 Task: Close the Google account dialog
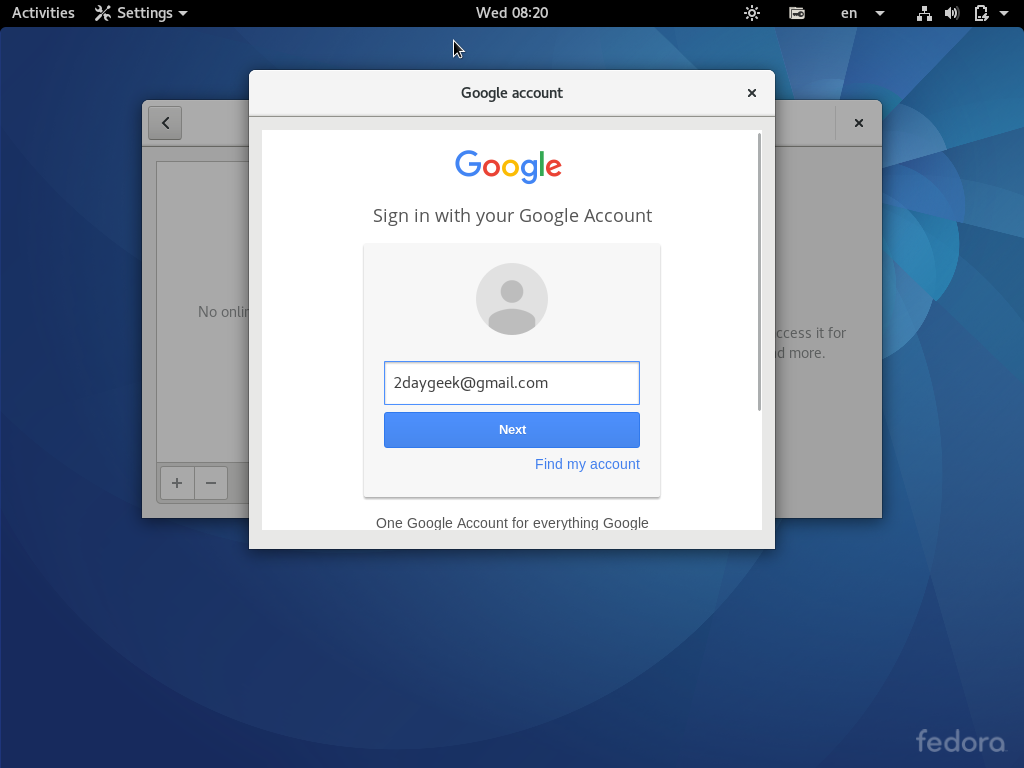coord(752,93)
